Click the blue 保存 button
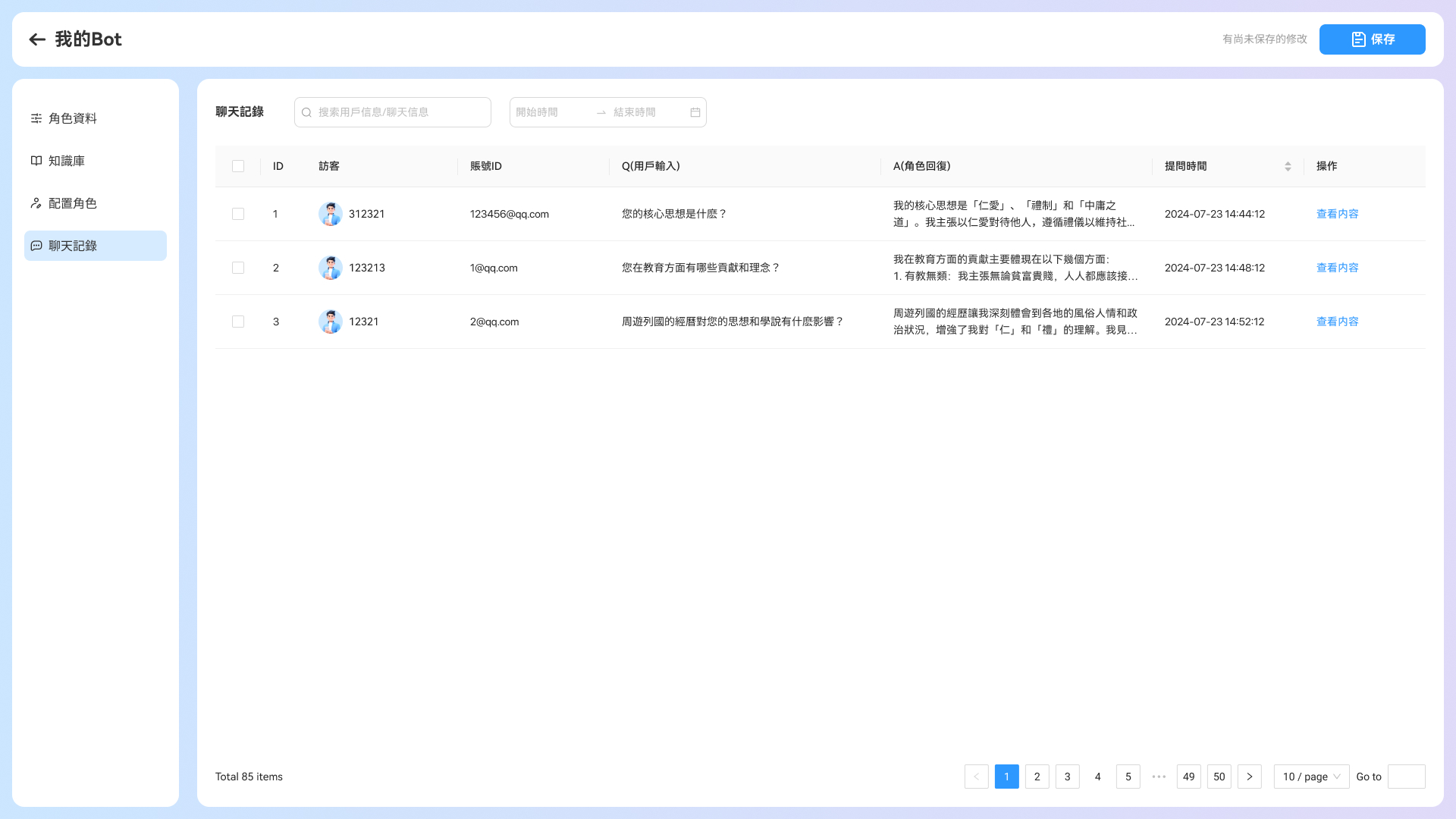This screenshot has width=1456, height=819. click(x=1373, y=39)
